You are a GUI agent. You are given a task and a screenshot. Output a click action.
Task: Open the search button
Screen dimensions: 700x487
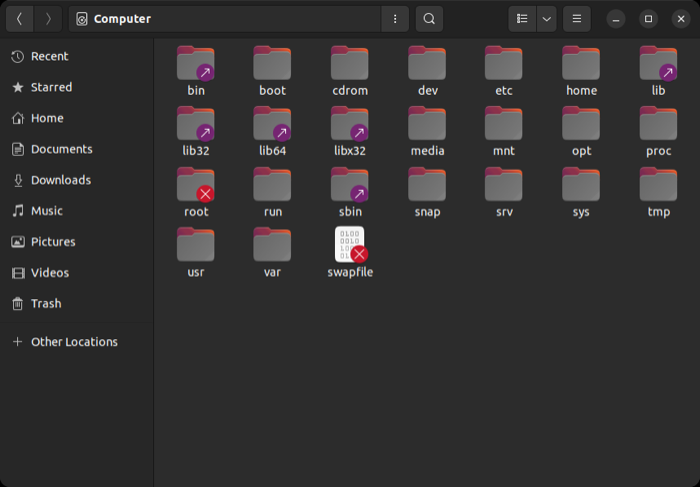point(429,19)
